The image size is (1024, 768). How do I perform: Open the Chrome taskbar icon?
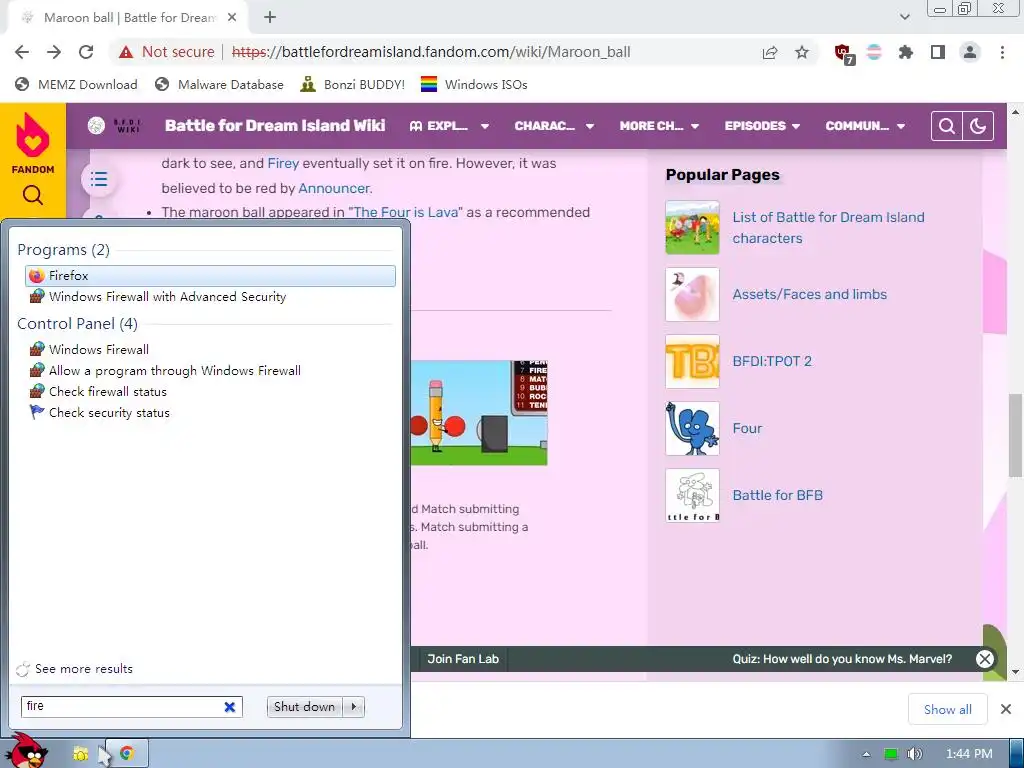coord(127,754)
